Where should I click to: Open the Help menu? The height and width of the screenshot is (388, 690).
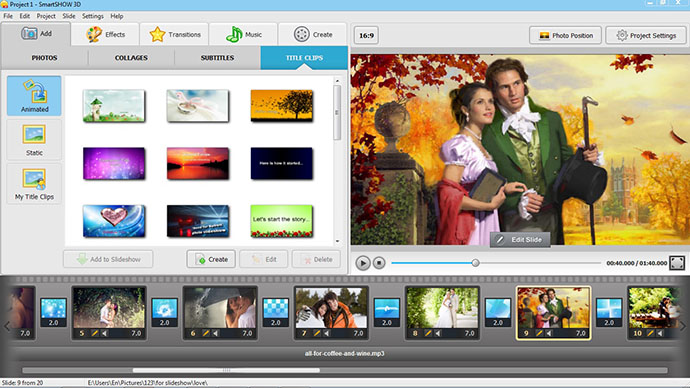[x=117, y=16]
